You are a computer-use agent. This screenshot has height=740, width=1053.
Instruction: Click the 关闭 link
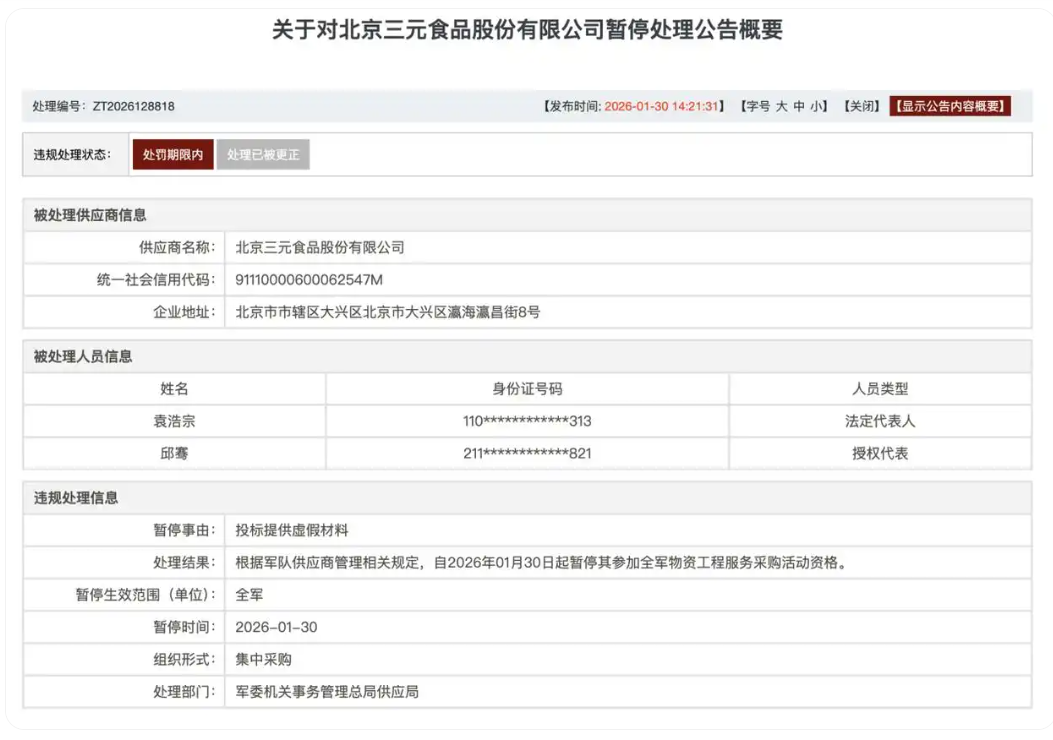[x=860, y=106]
